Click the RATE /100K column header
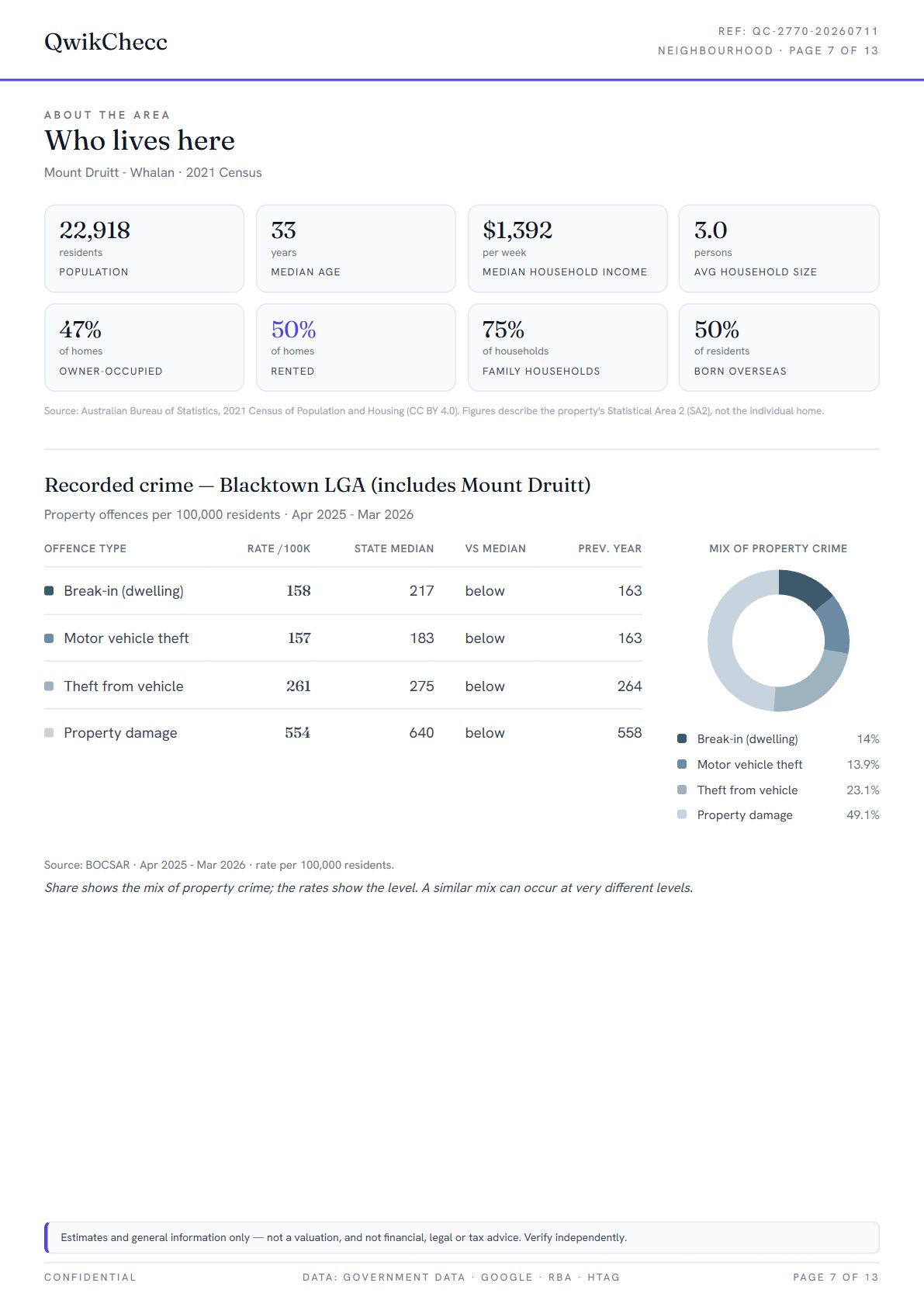The image size is (924, 1307). point(279,548)
